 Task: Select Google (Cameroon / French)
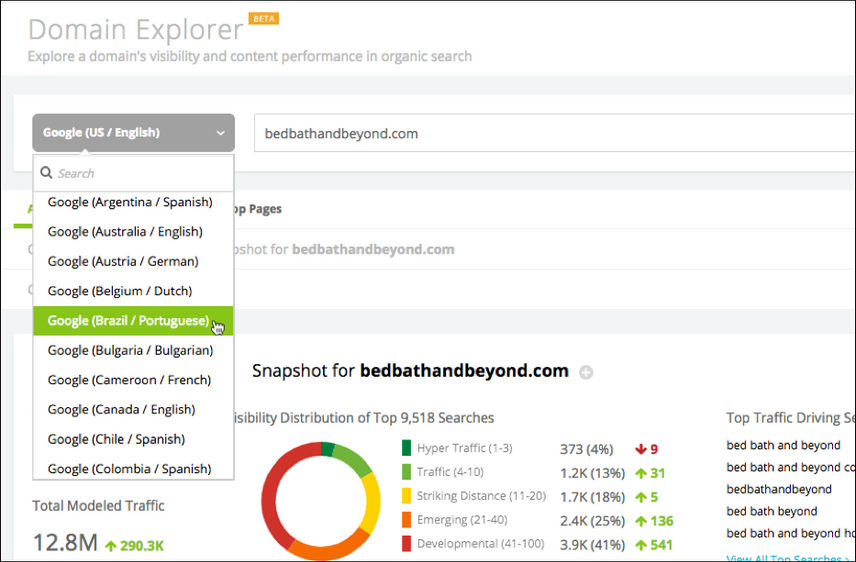133,380
